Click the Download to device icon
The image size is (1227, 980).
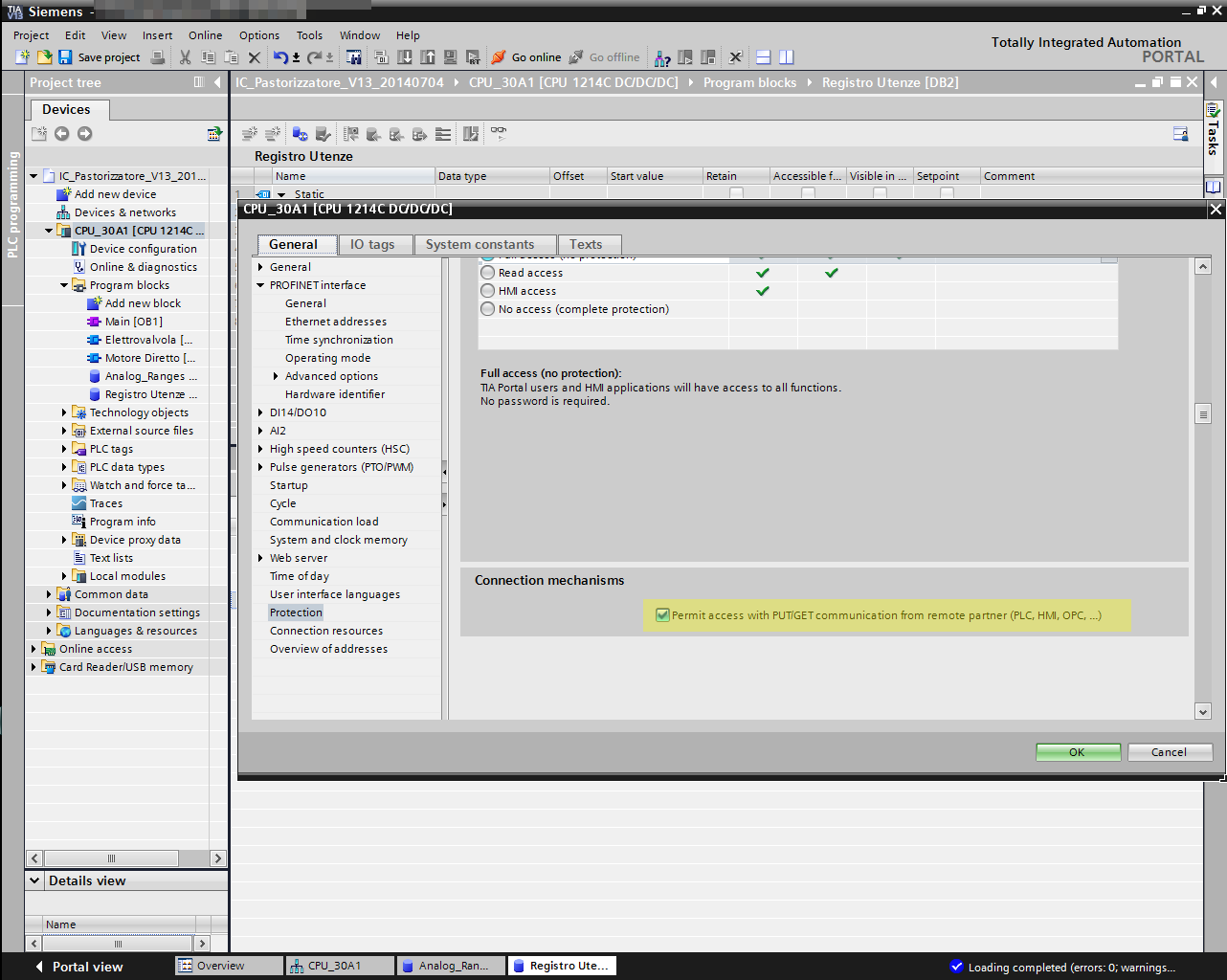click(405, 57)
